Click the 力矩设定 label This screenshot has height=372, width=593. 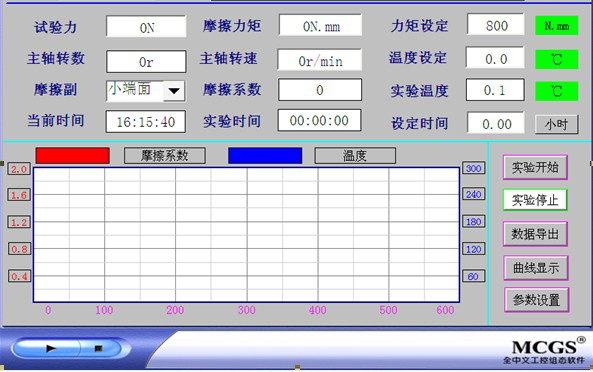pyautogui.click(x=419, y=26)
